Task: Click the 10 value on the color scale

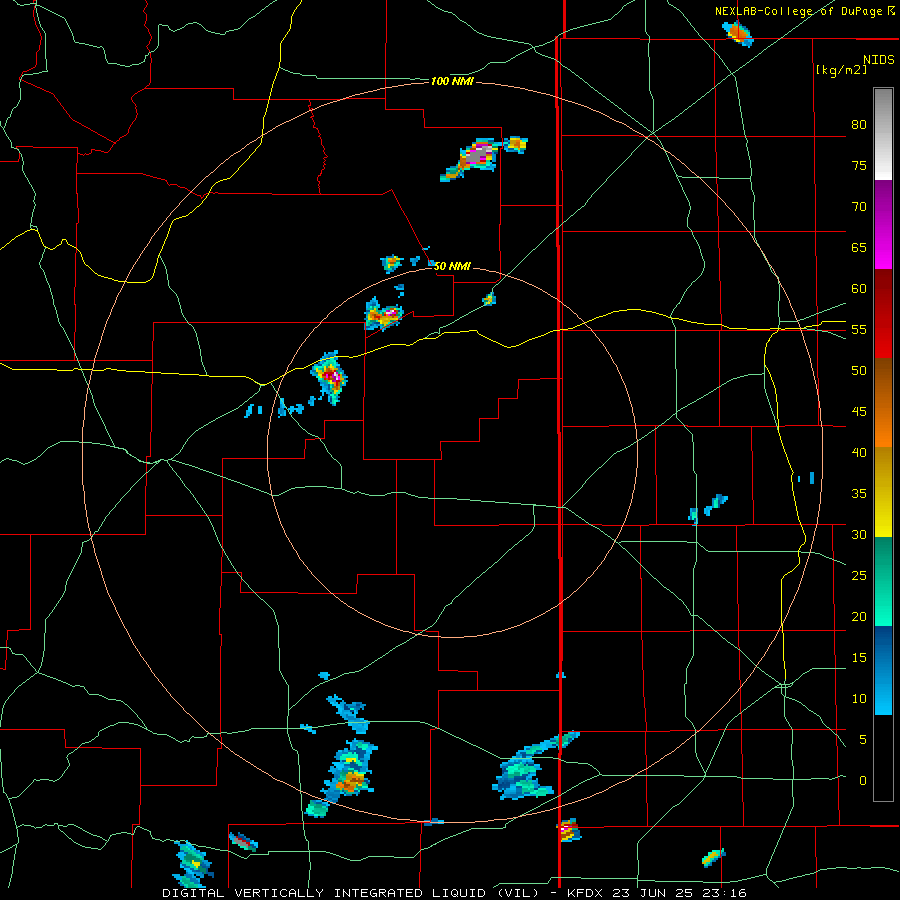Action: coord(859,699)
